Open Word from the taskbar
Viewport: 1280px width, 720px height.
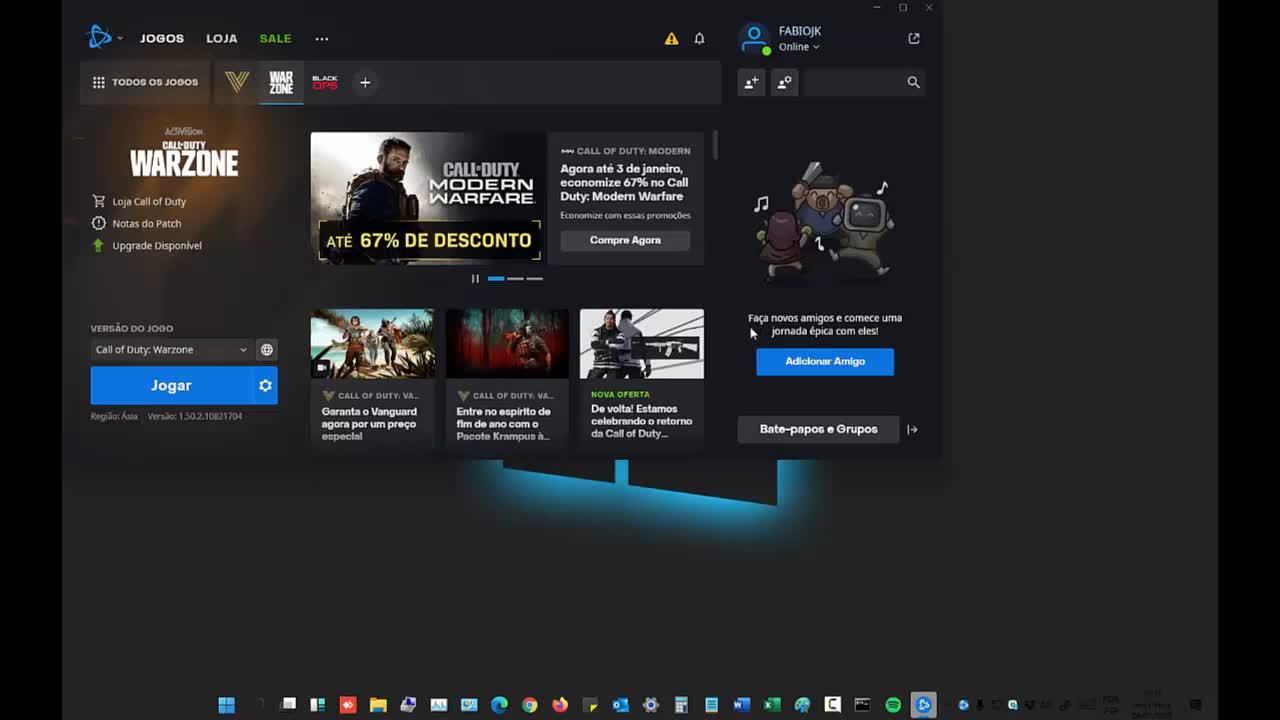[741, 705]
